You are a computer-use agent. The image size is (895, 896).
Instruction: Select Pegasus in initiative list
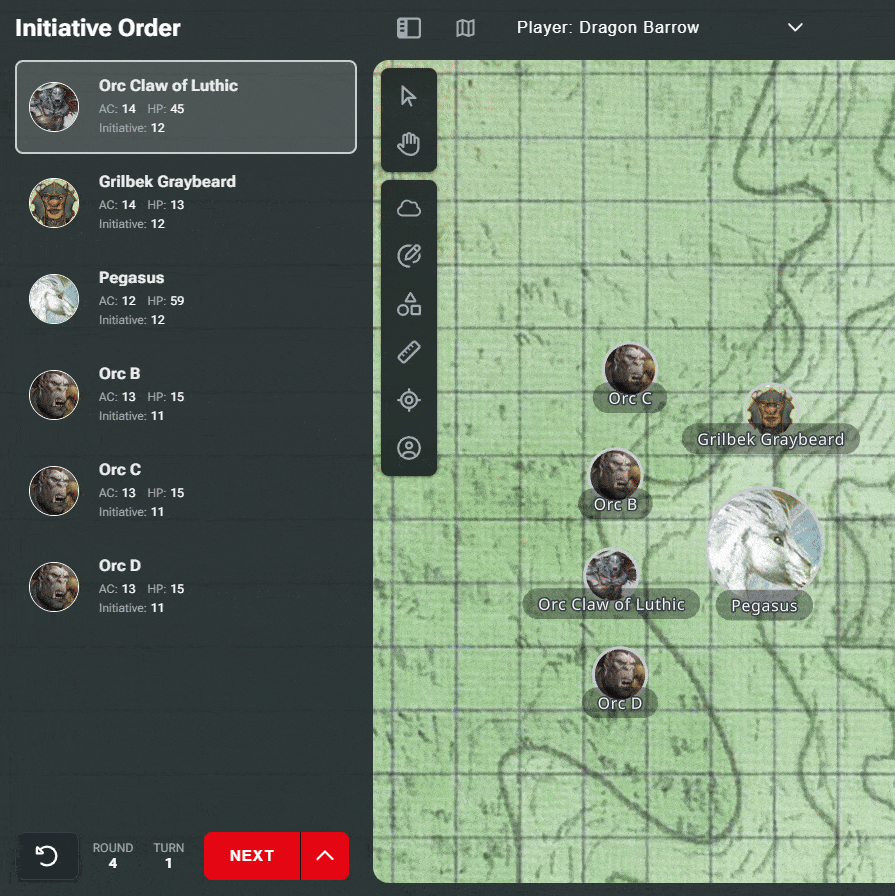pos(186,299)
